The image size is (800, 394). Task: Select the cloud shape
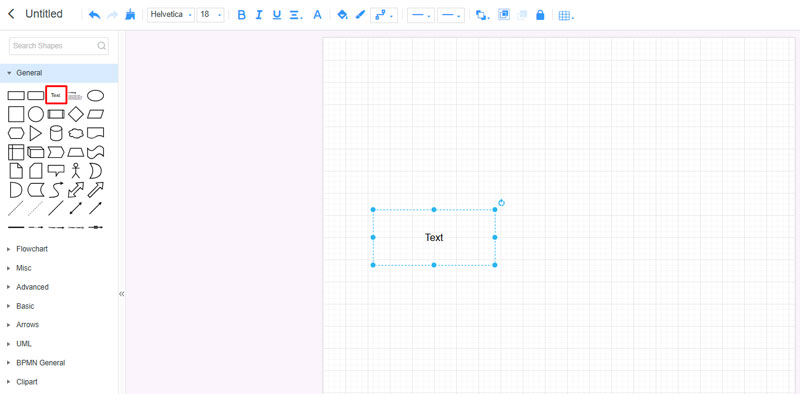click(x=76, y=133)
